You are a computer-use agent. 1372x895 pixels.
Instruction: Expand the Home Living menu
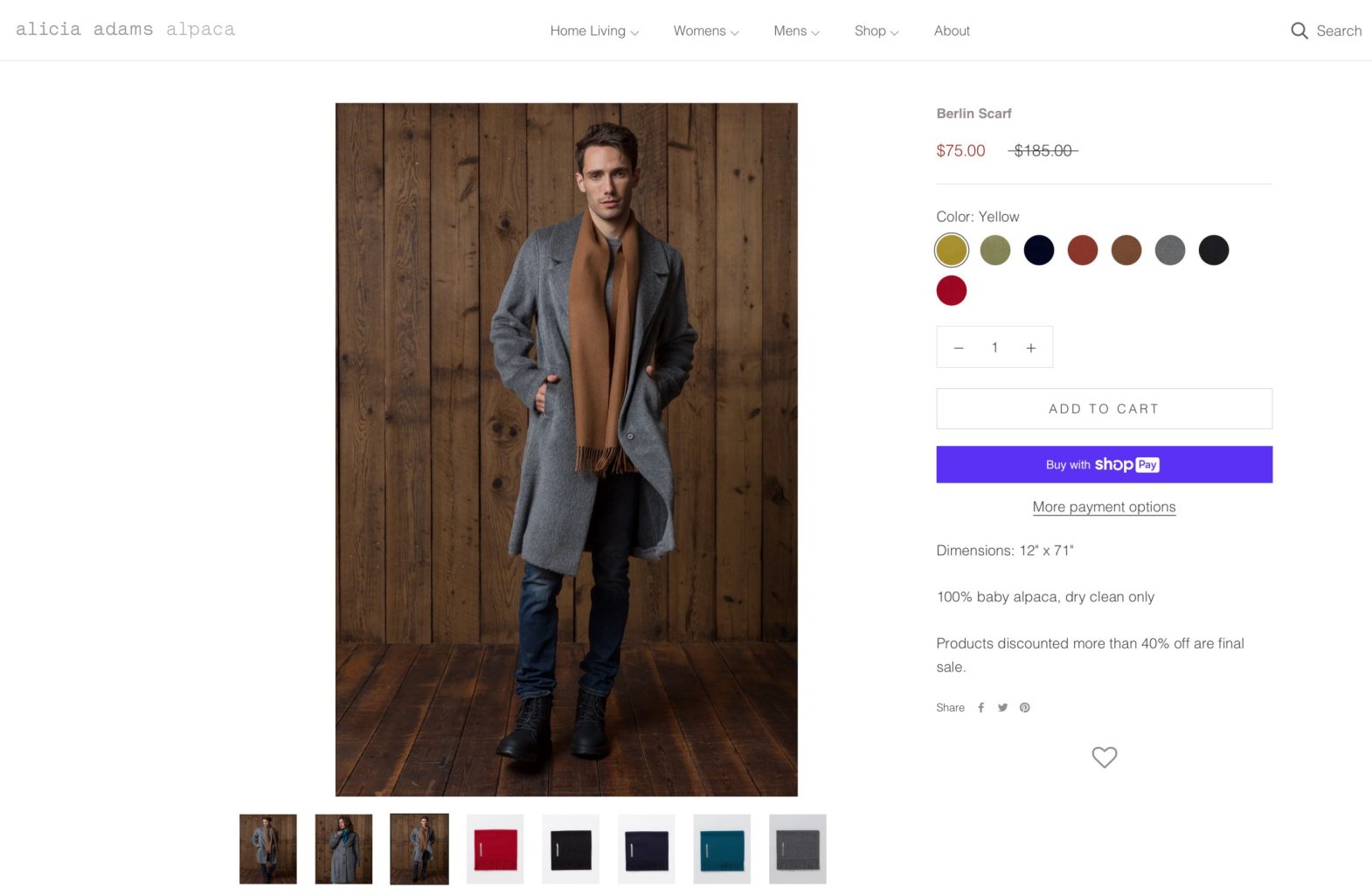(593, 31)
